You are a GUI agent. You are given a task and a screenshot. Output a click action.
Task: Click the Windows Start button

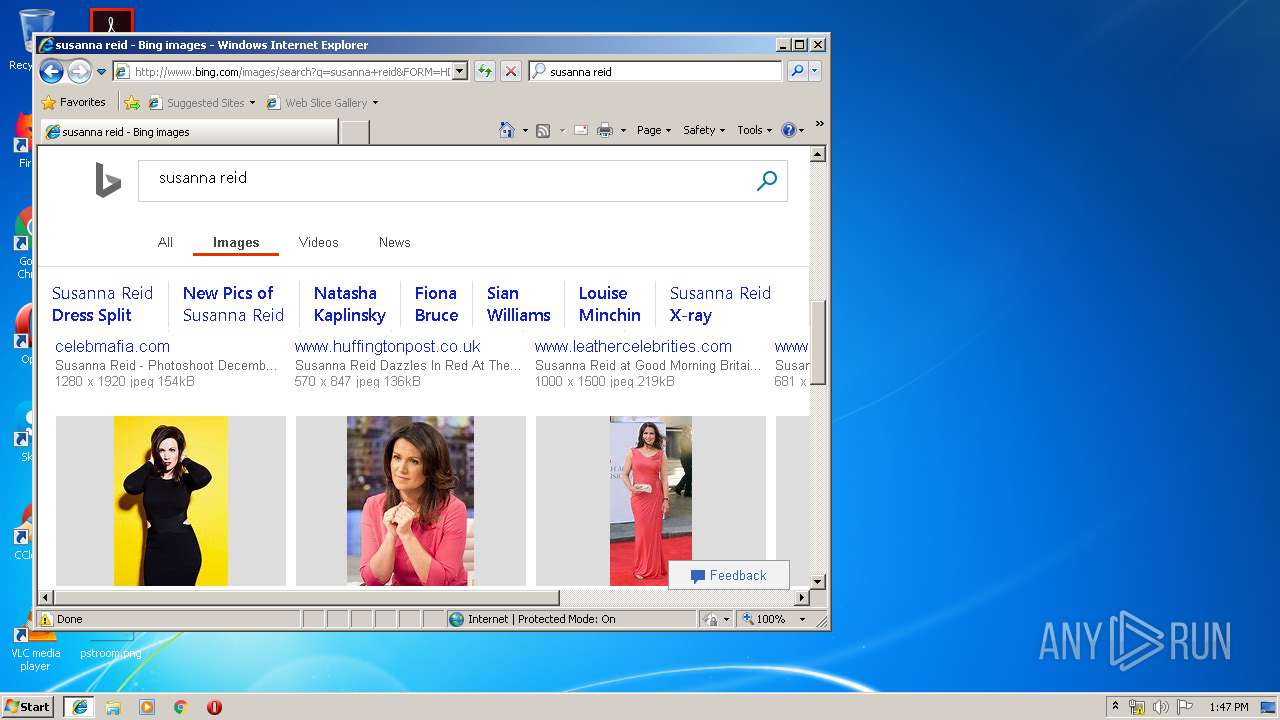point(28,706)
